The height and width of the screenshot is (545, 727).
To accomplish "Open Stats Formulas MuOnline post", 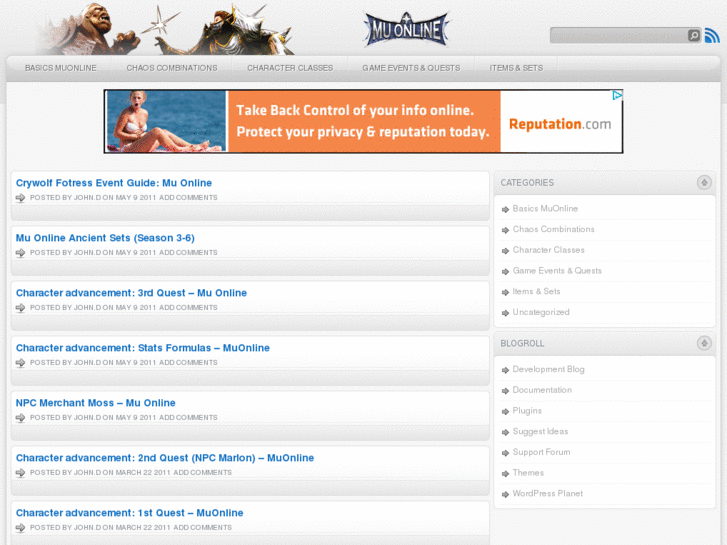I will (x=143, y=348).
